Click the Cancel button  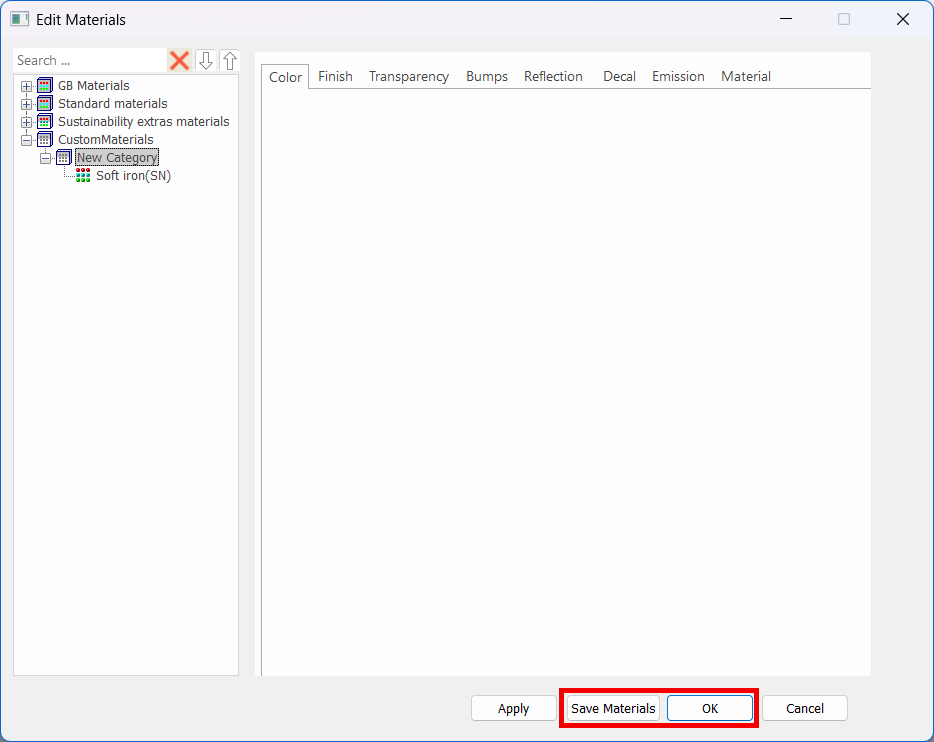coord(805,708)
